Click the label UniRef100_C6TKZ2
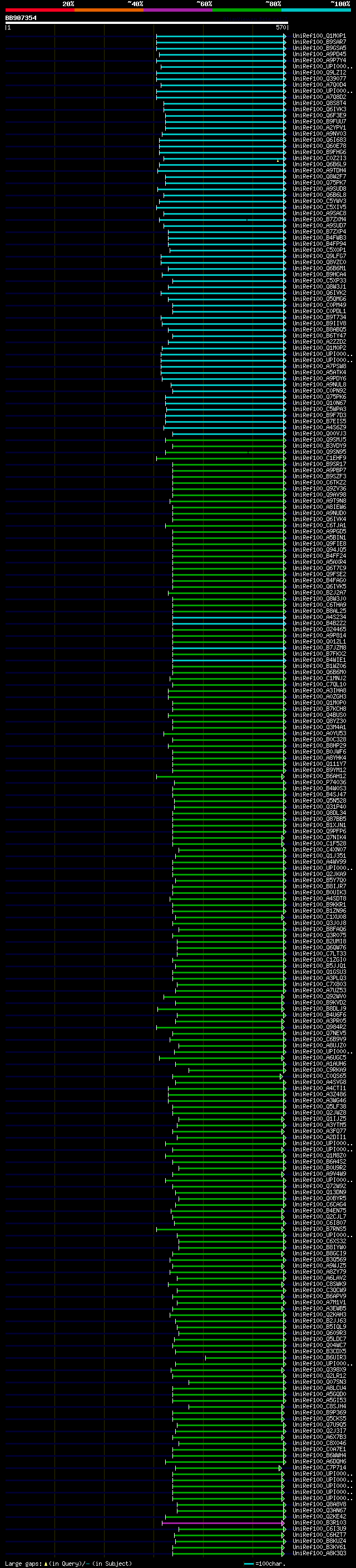356x1568 pixels. (319, 482)
